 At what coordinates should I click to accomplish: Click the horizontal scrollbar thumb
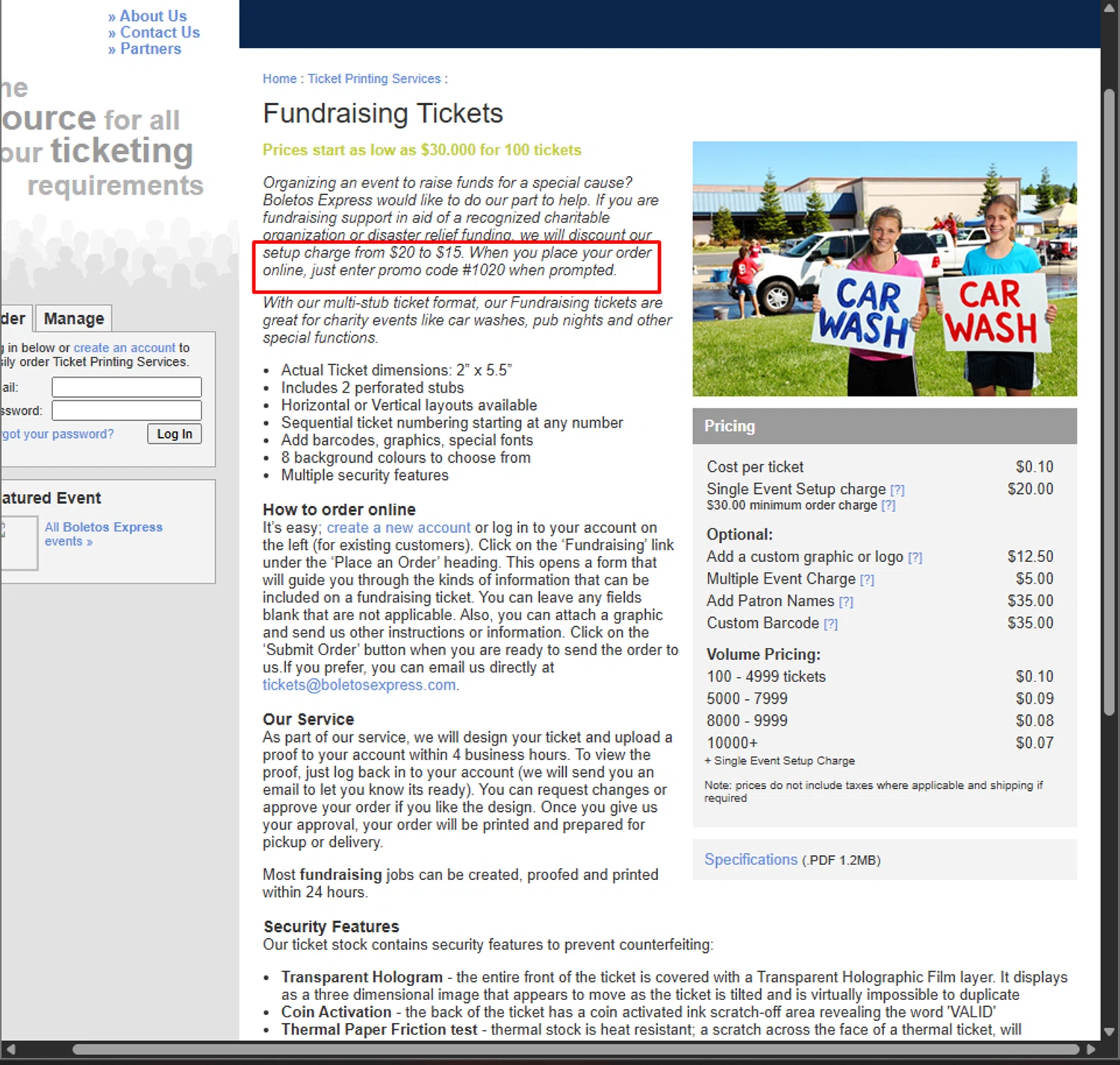(x=575, y=1049)
